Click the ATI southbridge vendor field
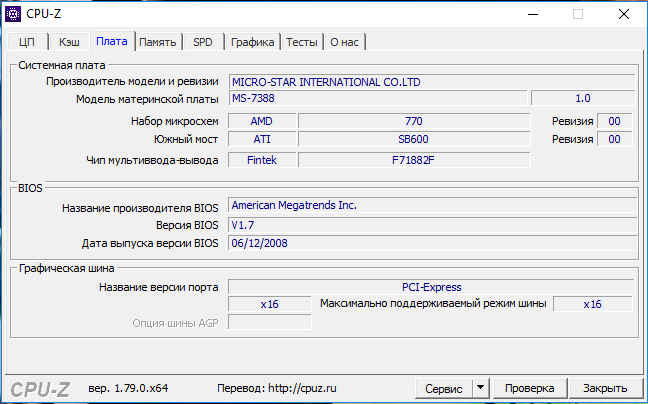The image size is (648, 404). (262, 139)
